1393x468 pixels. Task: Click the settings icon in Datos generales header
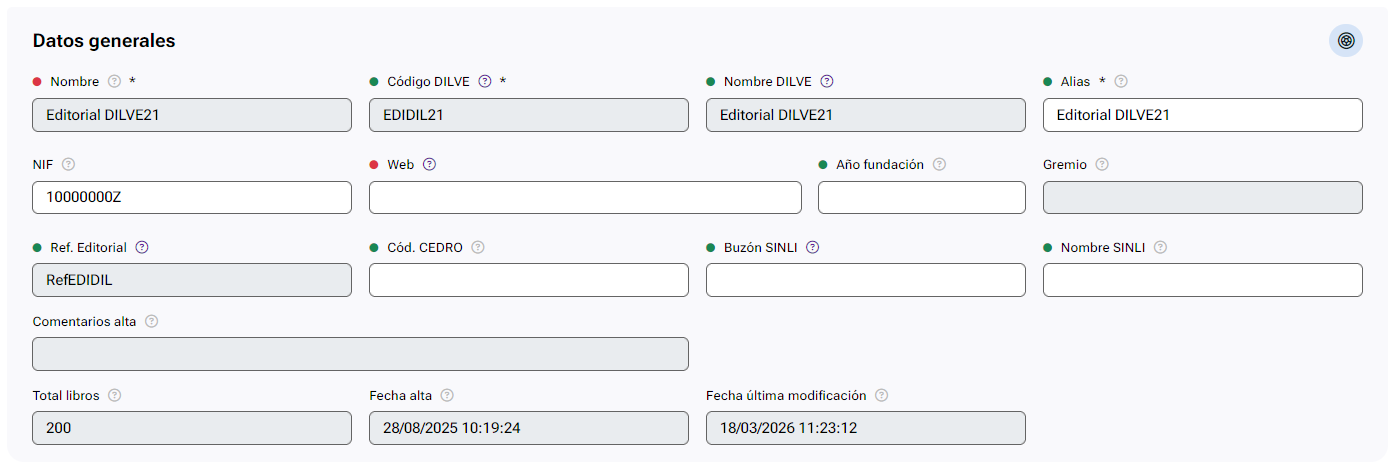pyautogui.click(x=1346, y=41)
